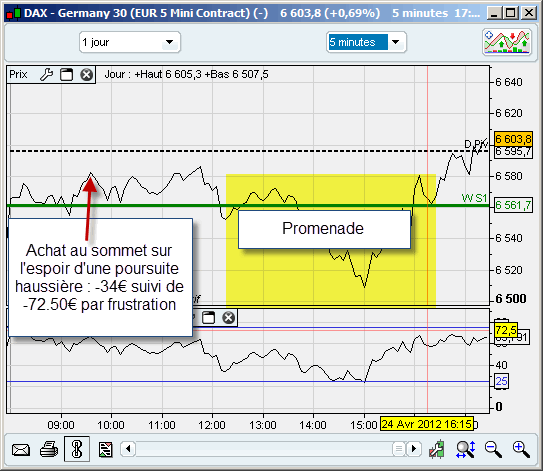This screenshot has width=543, height=471.
Task: Maximize the DAX chart window
Action: (510, 13)
